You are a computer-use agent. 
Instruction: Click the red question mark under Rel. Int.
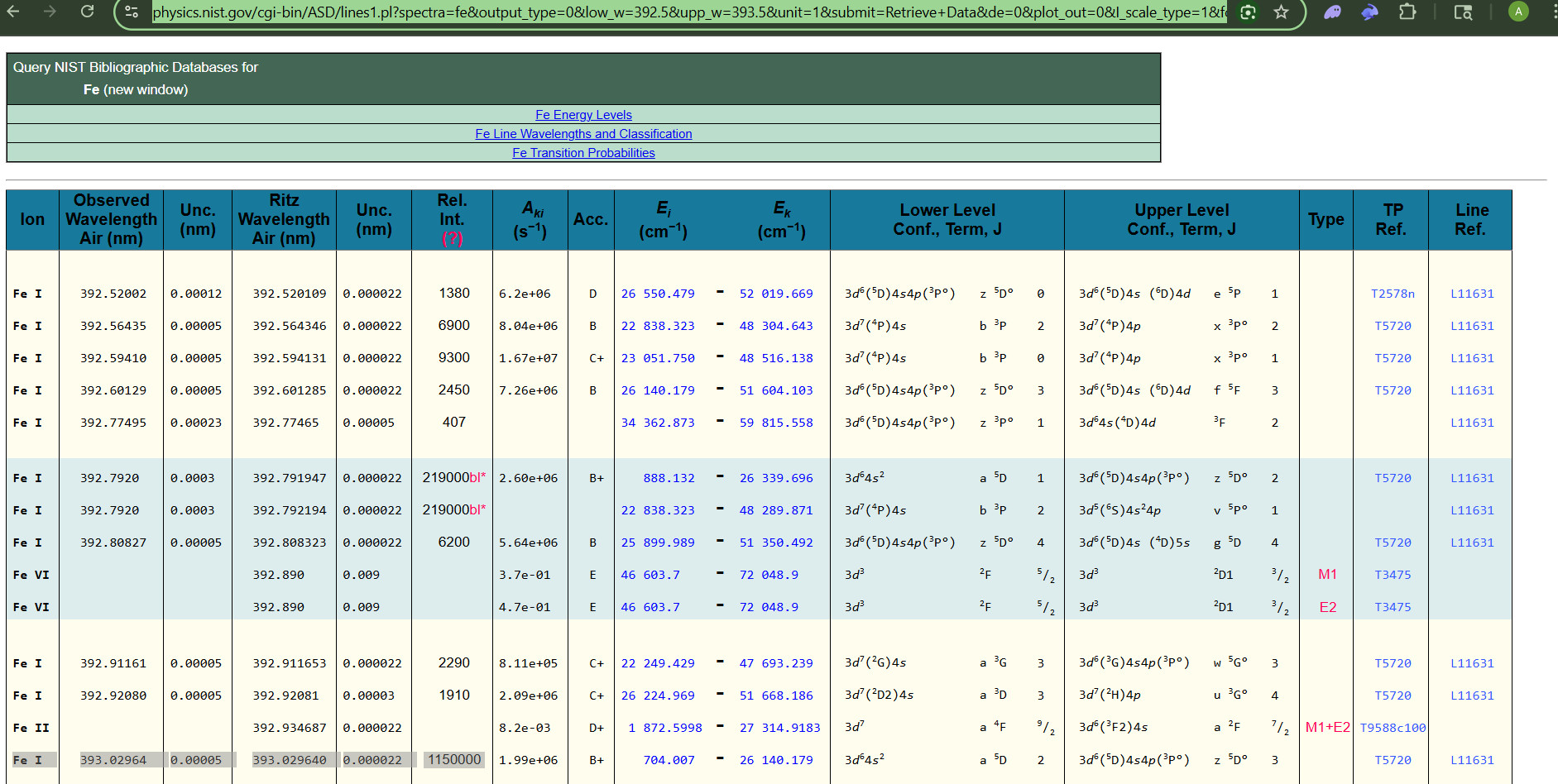[x=452, y=239]
